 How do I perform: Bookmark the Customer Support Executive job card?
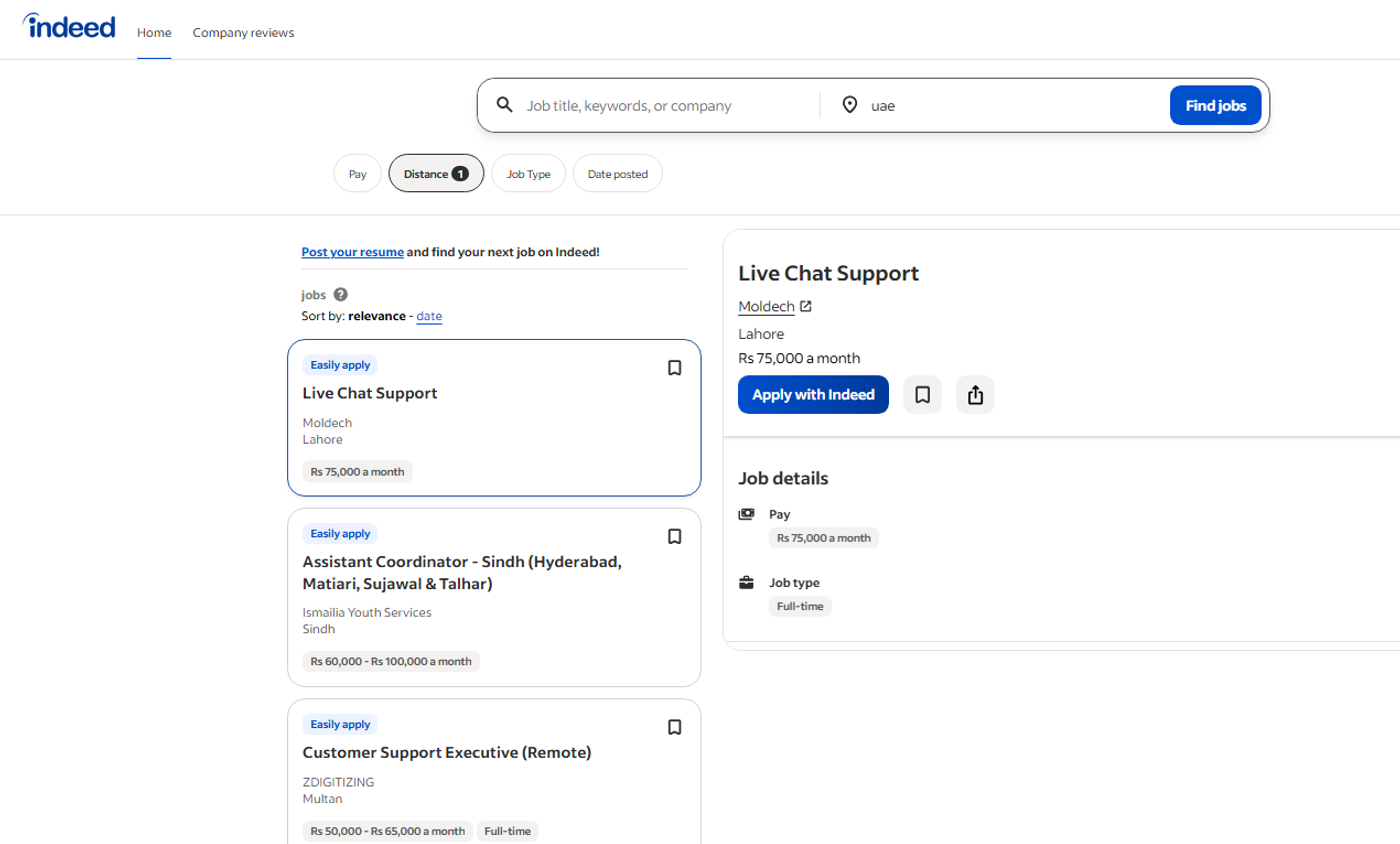[x=675, y=727]
